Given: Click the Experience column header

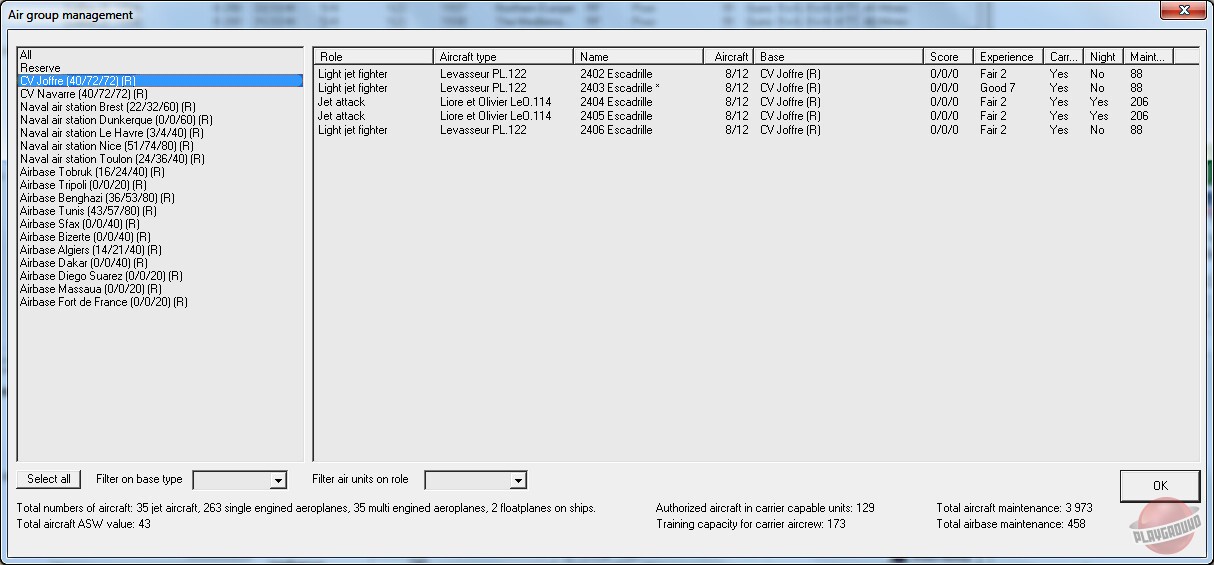Looking at the screenshot, I should (1007, 57).
